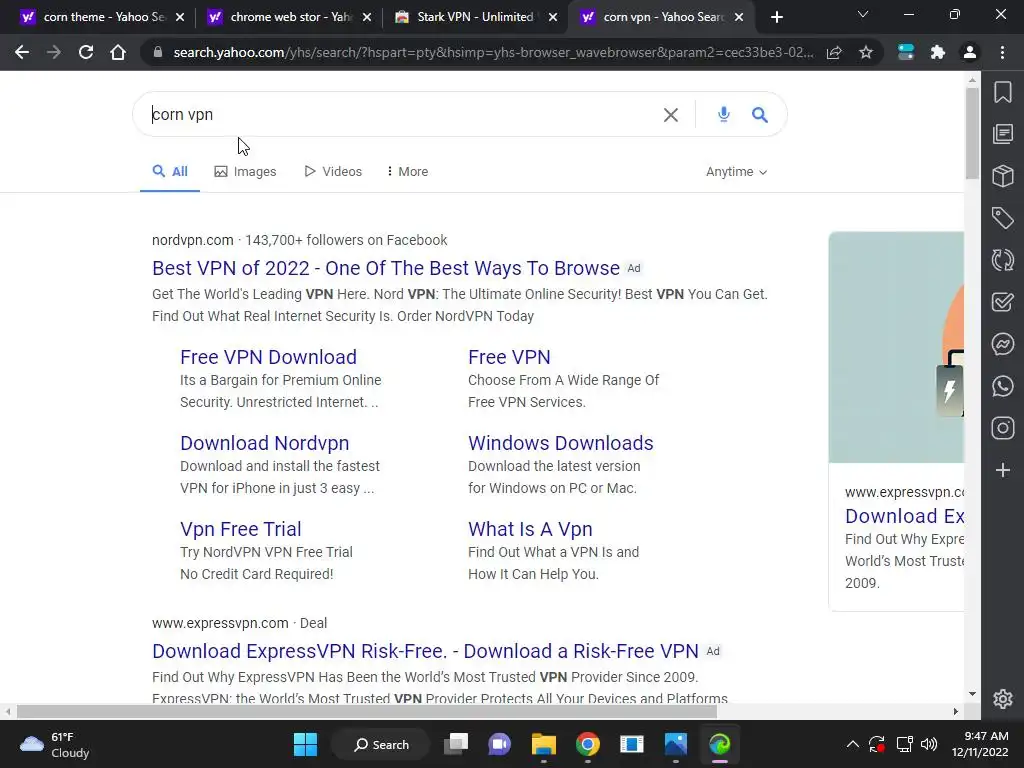Image resolution: width=1024 pixels, height=768 pixels.
Task: Click the address bar URL
Action: (x=493, y=53)
